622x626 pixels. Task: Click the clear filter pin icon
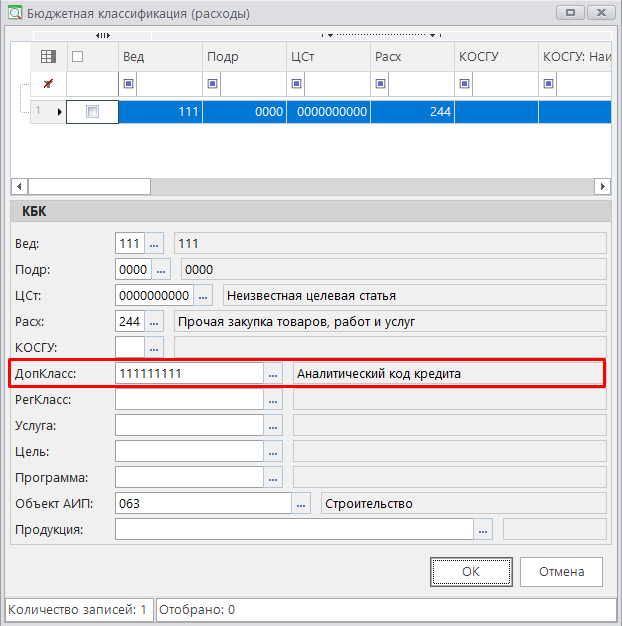[x=48, y=84]
